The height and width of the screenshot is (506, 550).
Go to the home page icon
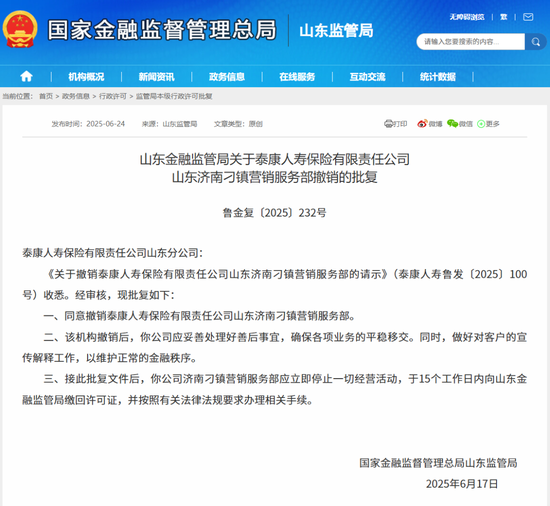click(x=26, y=76)
